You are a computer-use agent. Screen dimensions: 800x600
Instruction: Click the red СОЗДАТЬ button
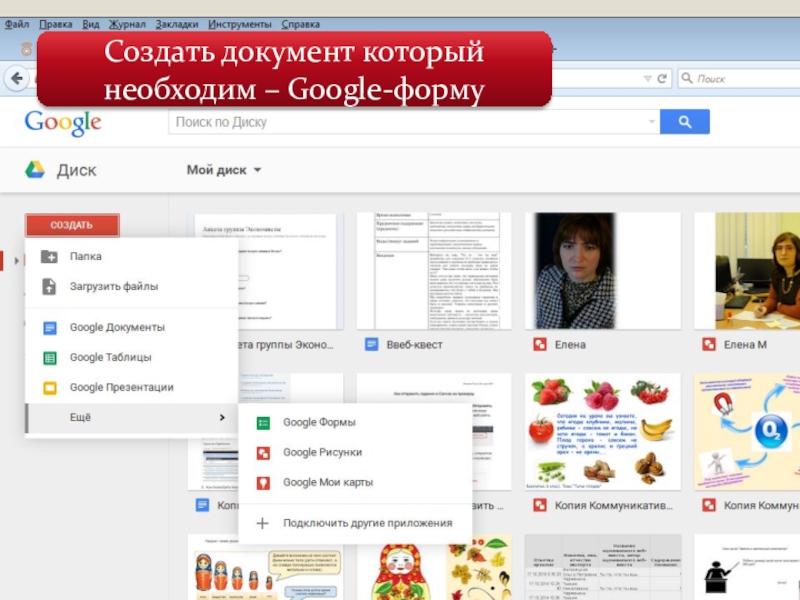point(72,225)
